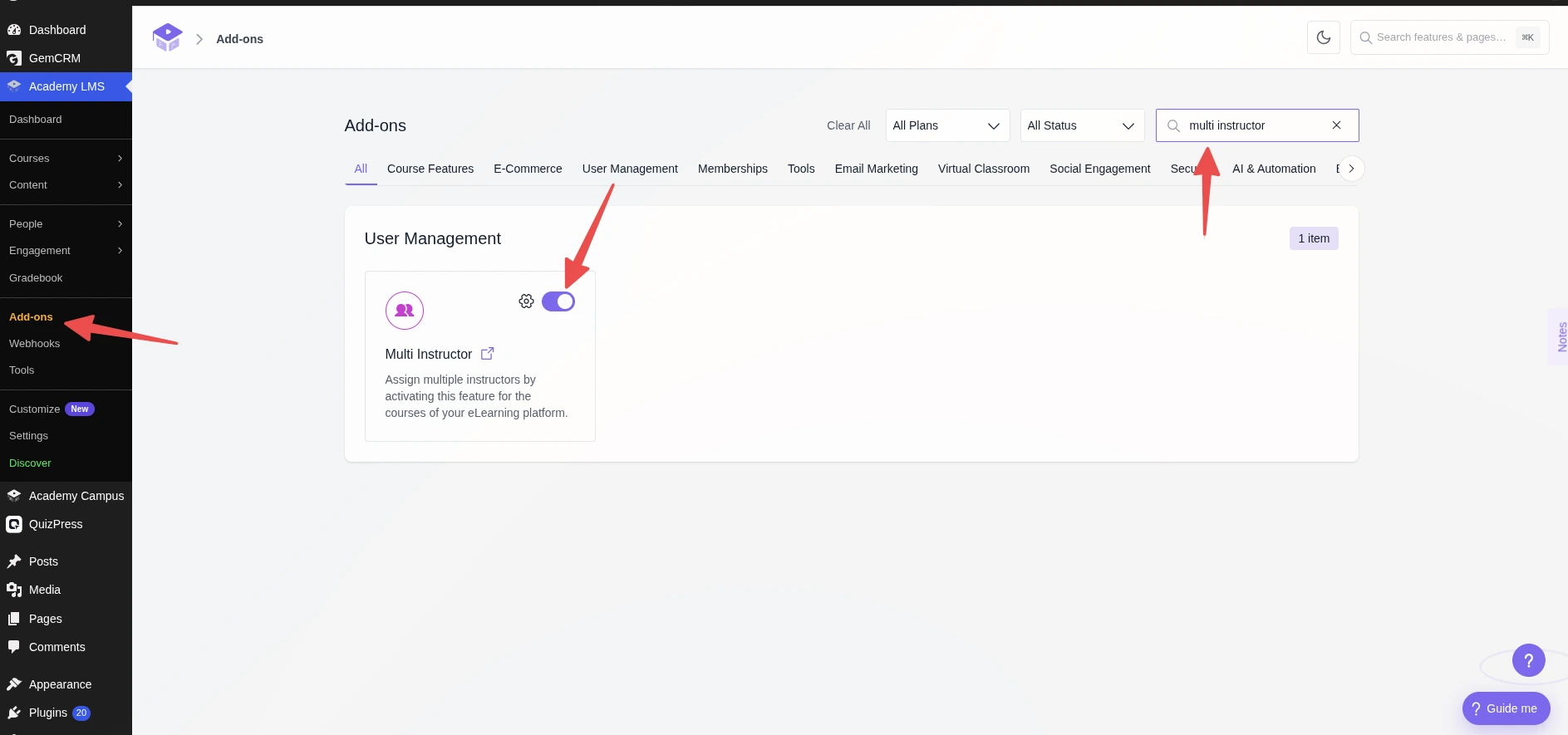Viewport: 1568px width, 735px height.
Task: Select the Email Marketing tab
Action: 877,169
